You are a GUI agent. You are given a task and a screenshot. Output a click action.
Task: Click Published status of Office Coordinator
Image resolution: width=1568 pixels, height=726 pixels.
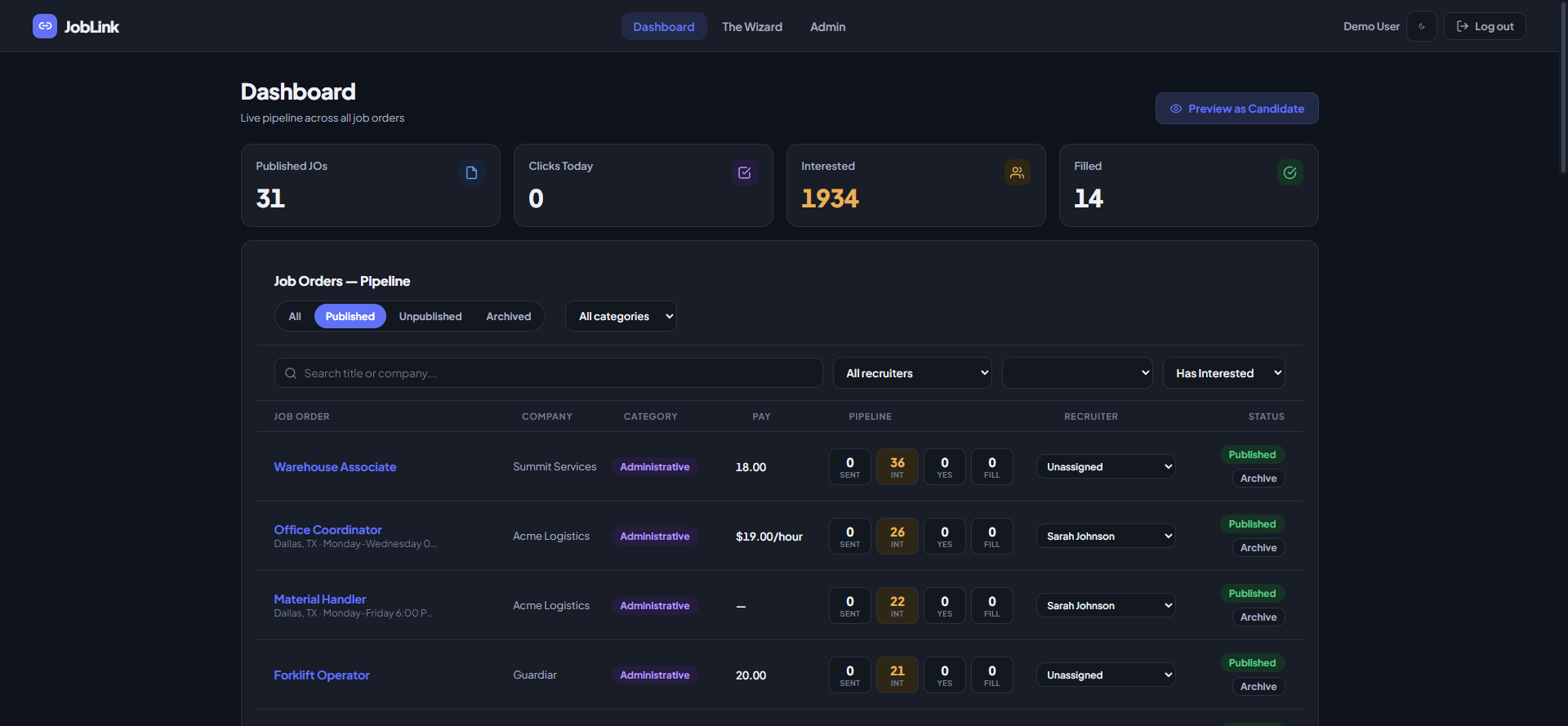(1252, 524)
